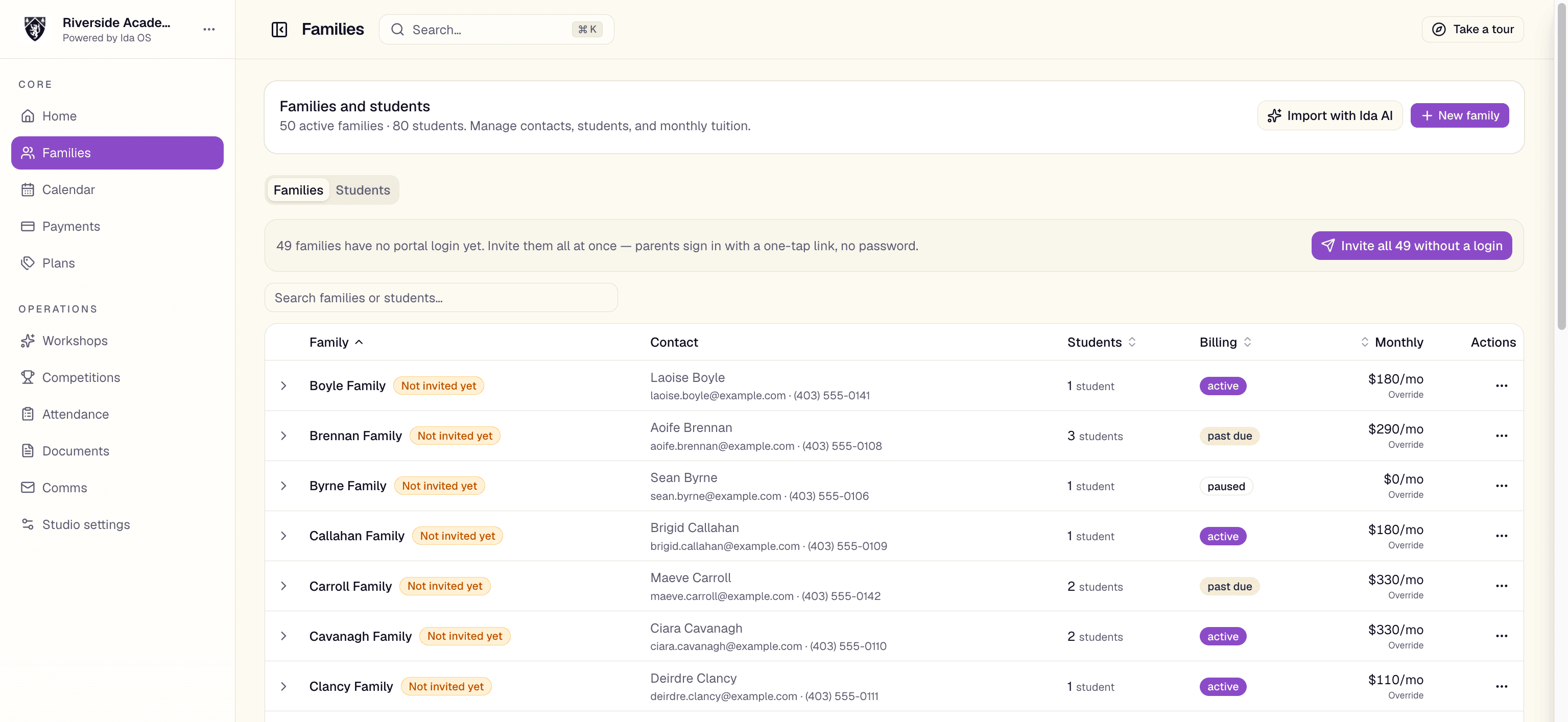Expand the Cavanagh Family row
Image resolution: width=1568 pixels, height=722 pixels.
(283, 636)
